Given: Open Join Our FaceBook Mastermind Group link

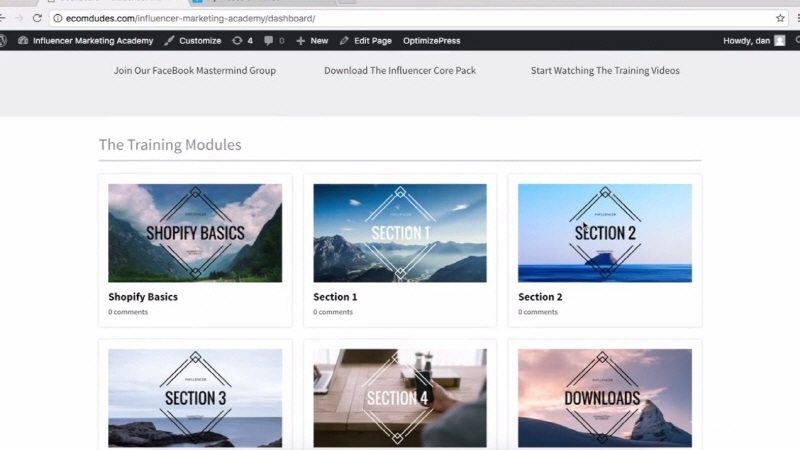Looking at the screenshot, I should 195,70.
